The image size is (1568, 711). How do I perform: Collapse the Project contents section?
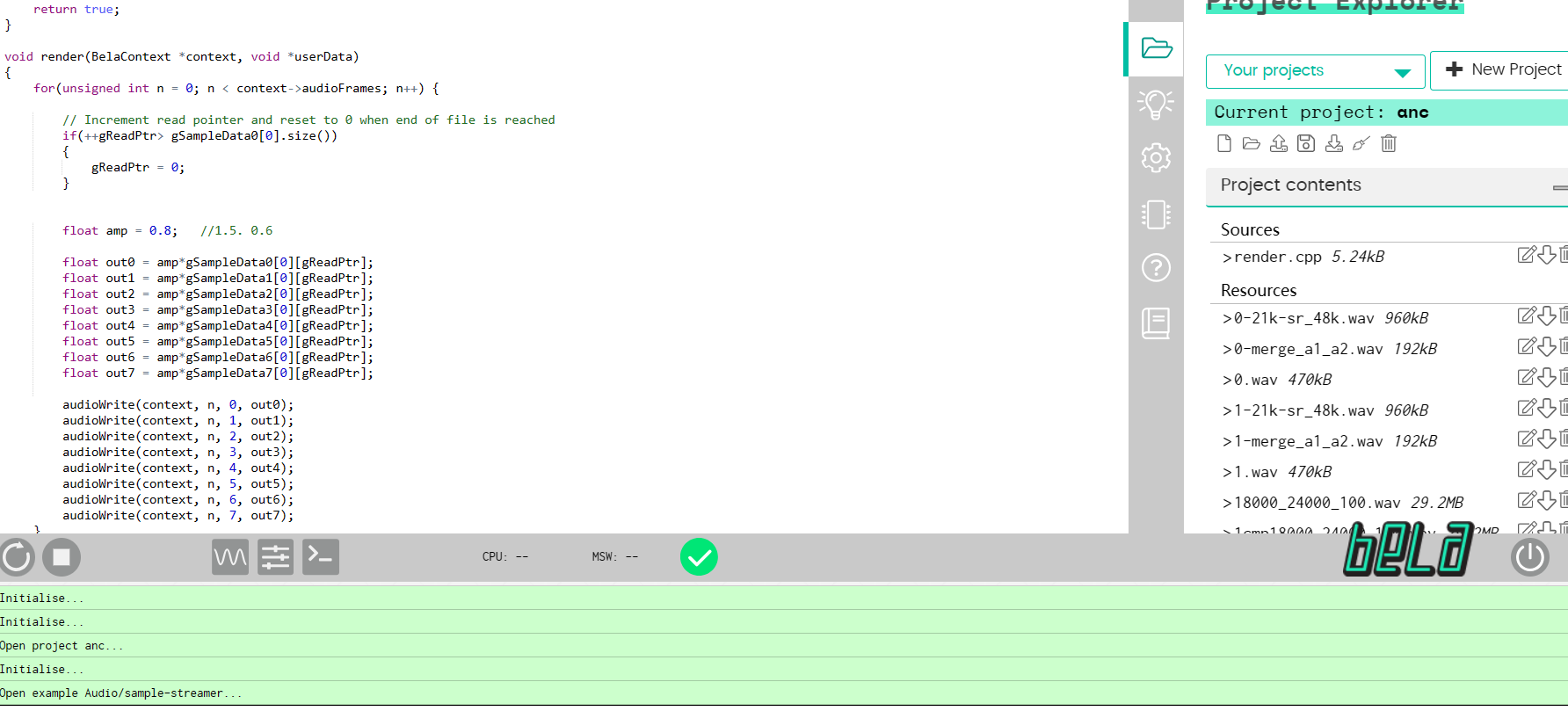pos(1559,187)
